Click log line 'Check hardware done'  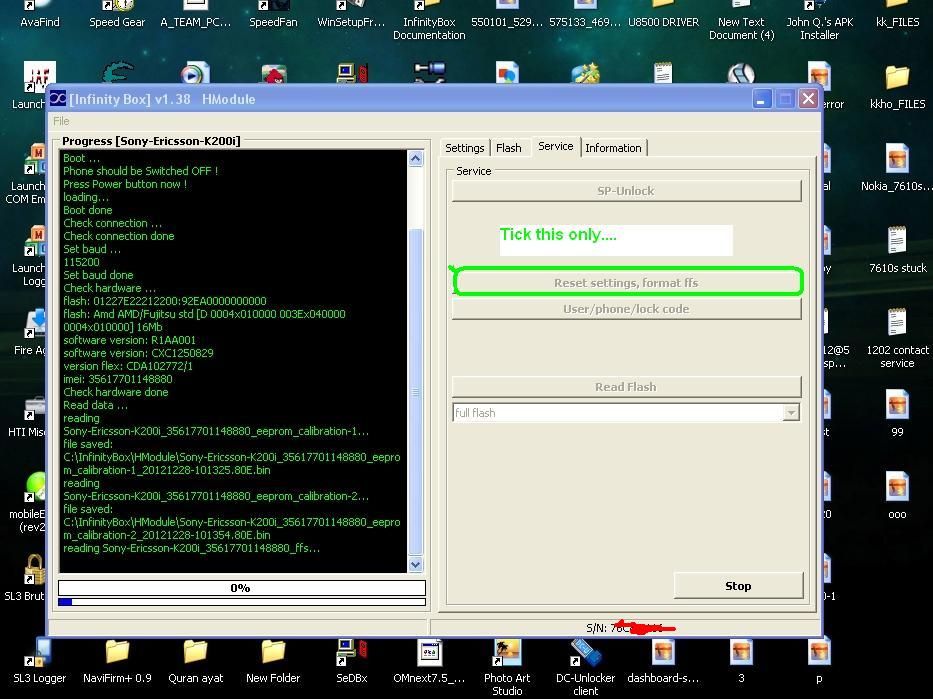[x=115, y=392]
